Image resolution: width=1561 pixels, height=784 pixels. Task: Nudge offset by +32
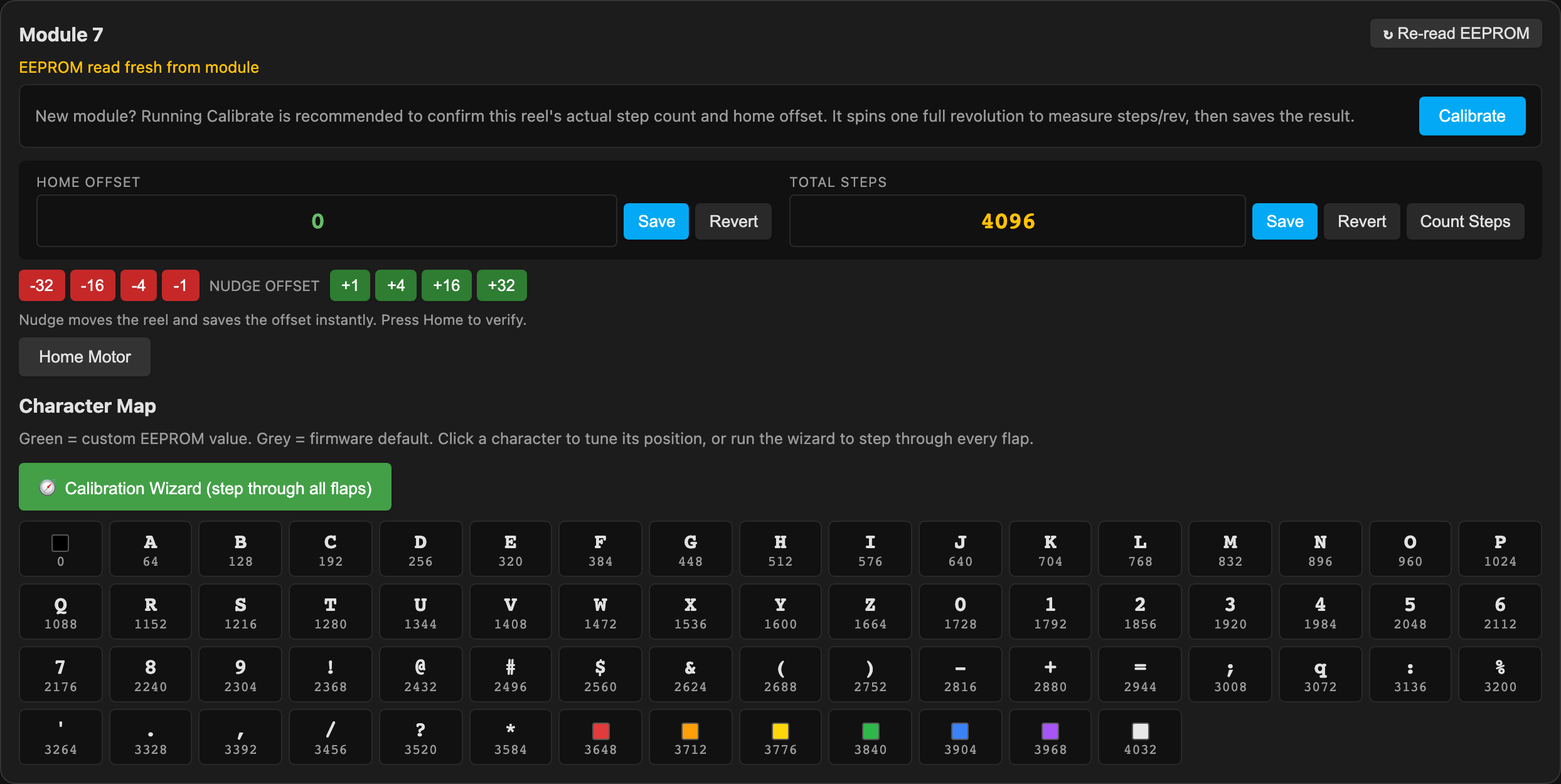502,285
